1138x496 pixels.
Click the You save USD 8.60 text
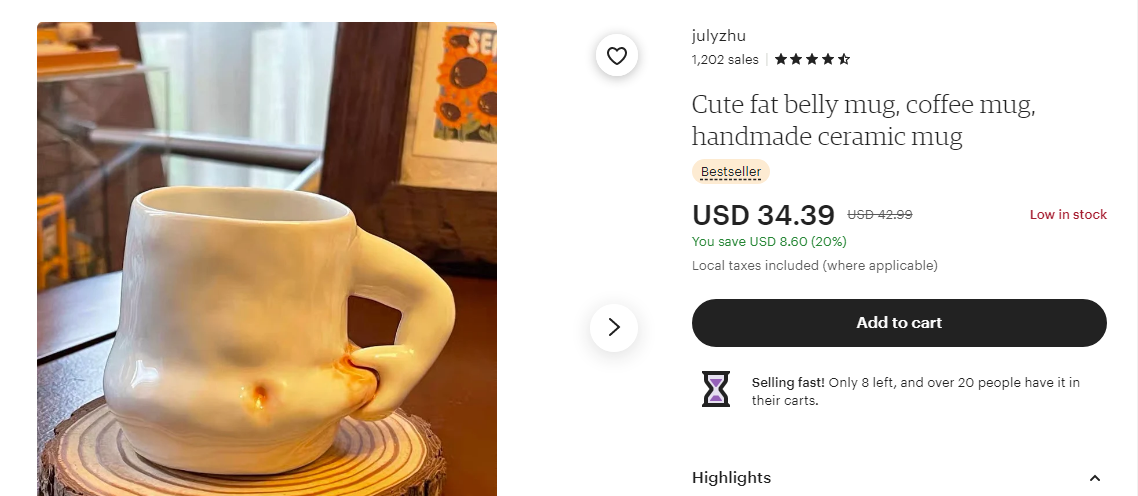pos(769,241)
